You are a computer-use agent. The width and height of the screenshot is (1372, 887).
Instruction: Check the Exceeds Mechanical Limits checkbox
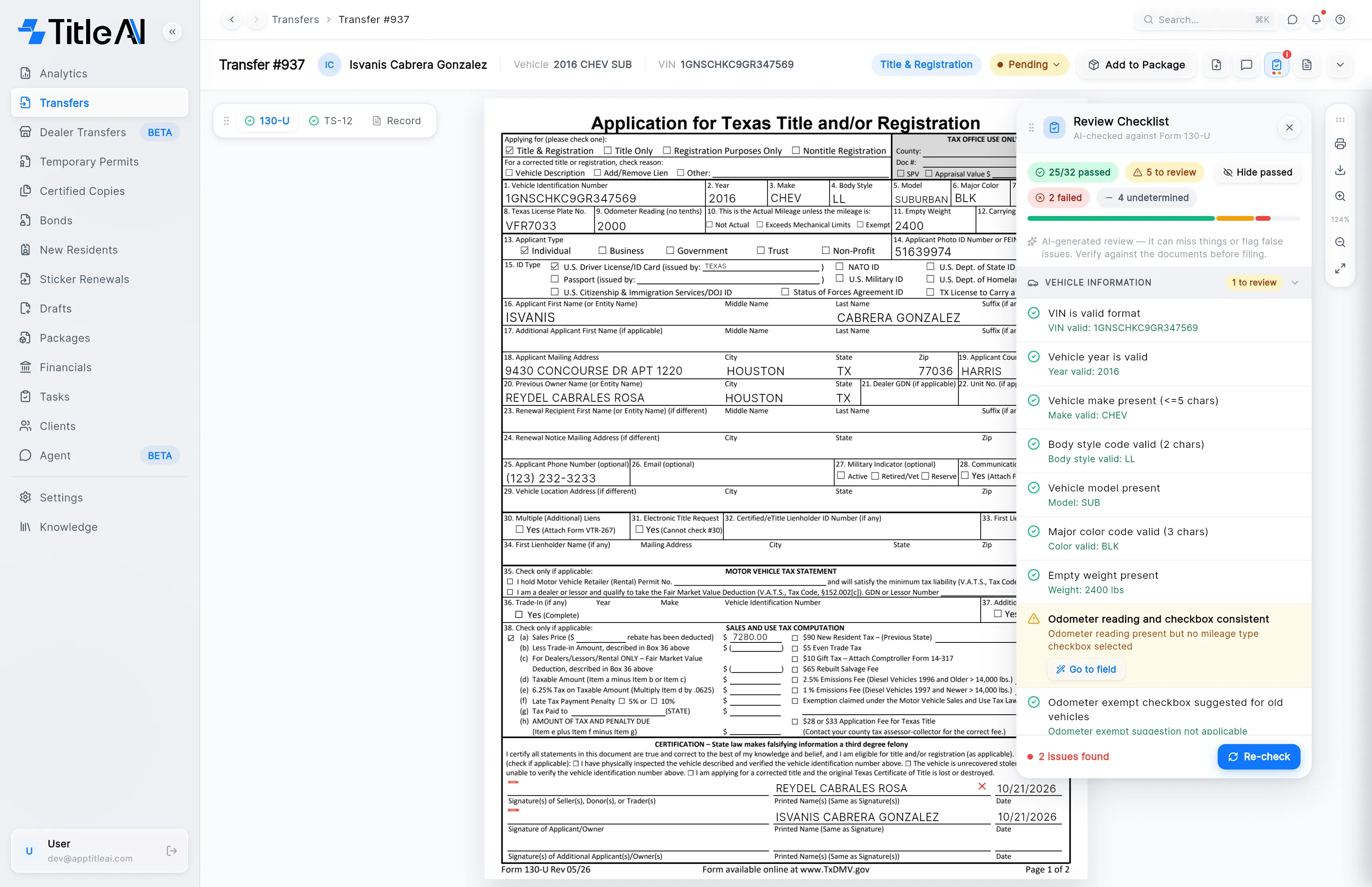760,225
